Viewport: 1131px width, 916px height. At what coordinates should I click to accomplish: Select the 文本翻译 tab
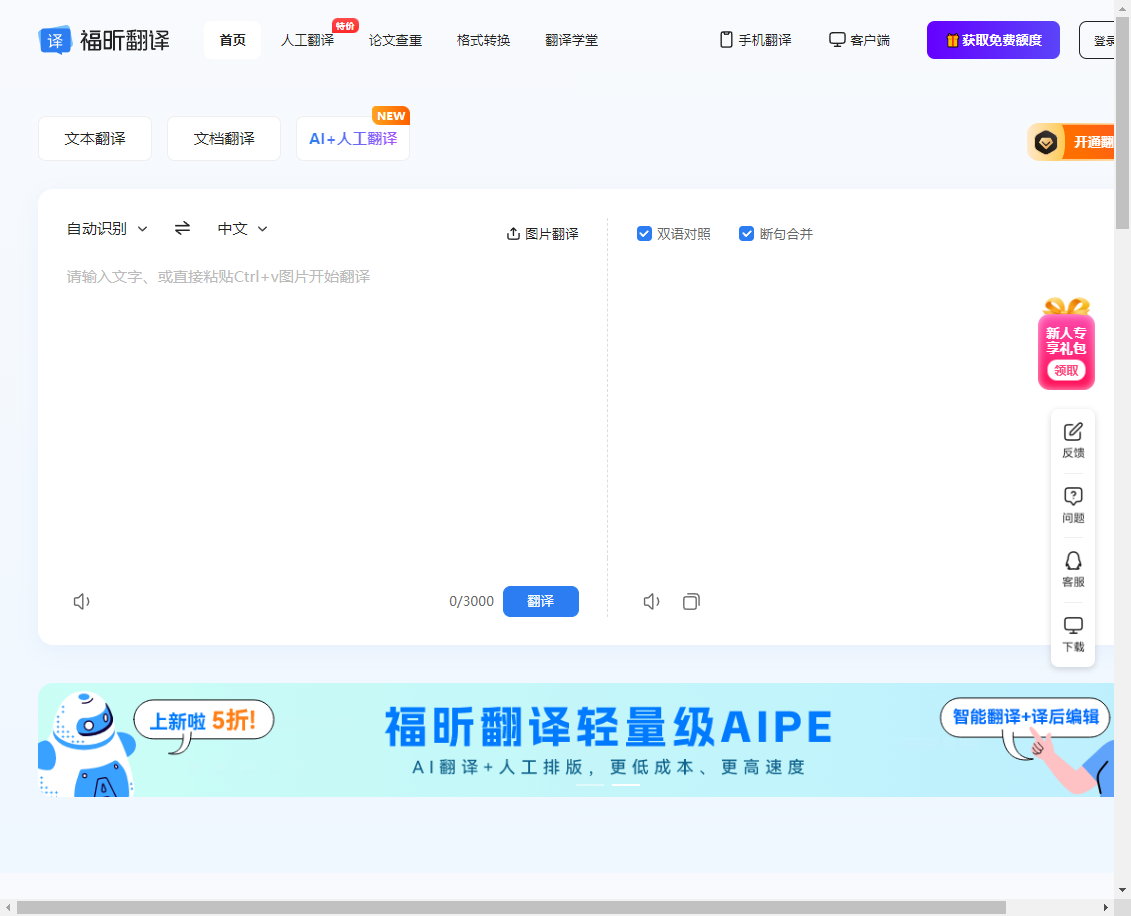tap(94, 138)
